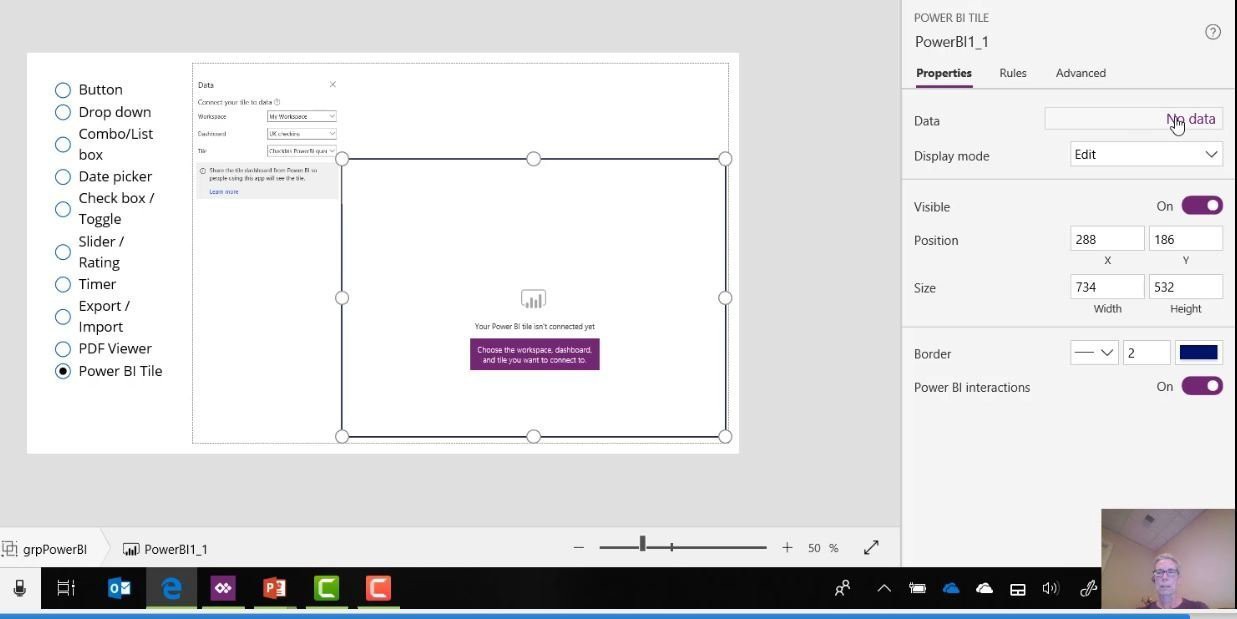Open the Data 'No data' selector

click(x=1134, y=119)
